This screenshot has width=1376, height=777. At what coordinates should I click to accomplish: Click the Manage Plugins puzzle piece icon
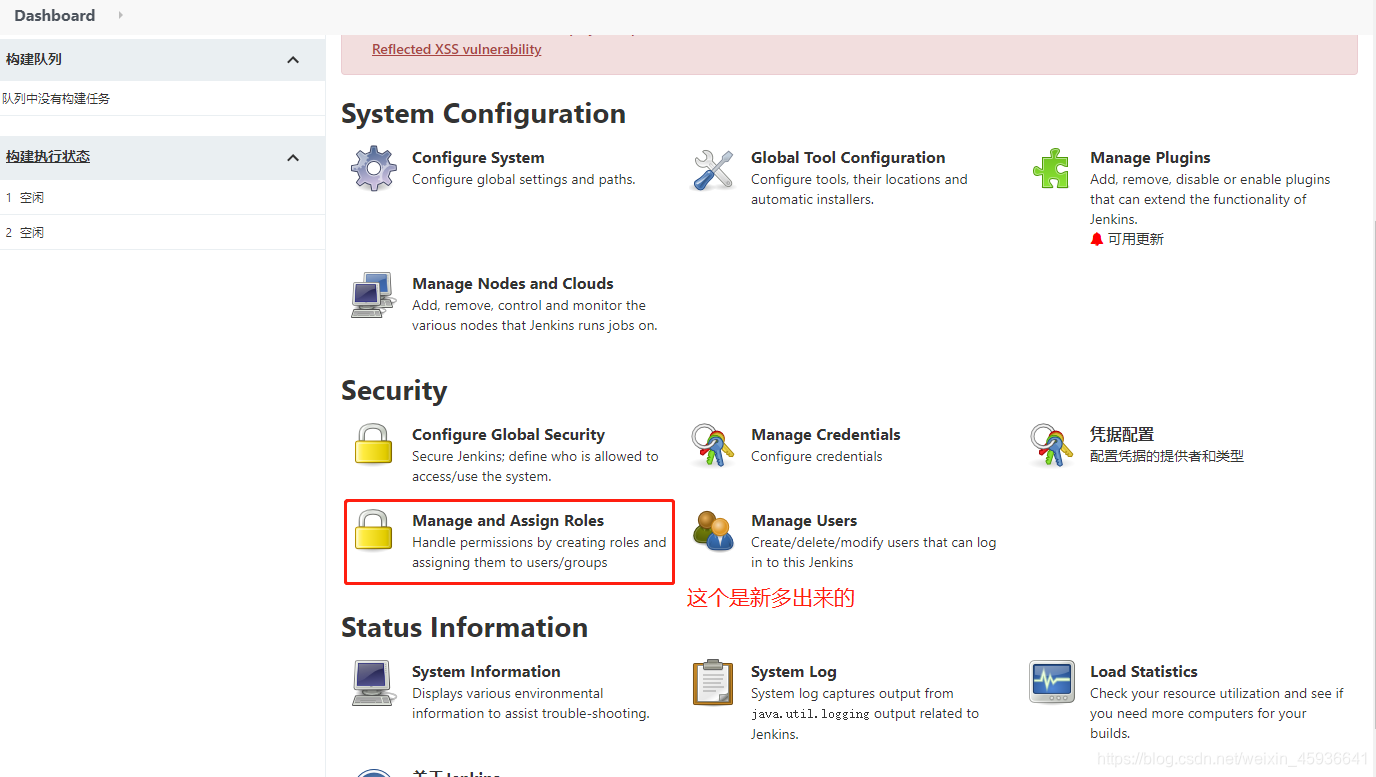coord(1051,168)
